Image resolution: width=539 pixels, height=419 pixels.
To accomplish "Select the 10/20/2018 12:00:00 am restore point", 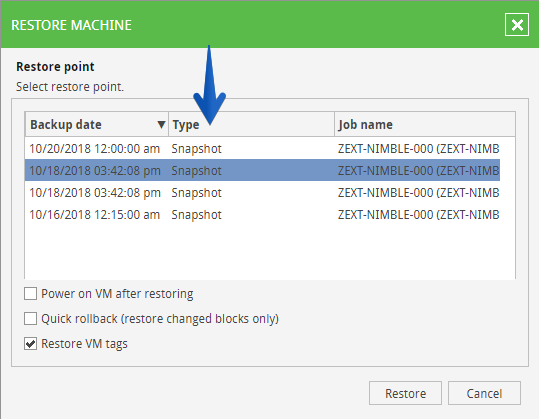I will pos(262,149).
